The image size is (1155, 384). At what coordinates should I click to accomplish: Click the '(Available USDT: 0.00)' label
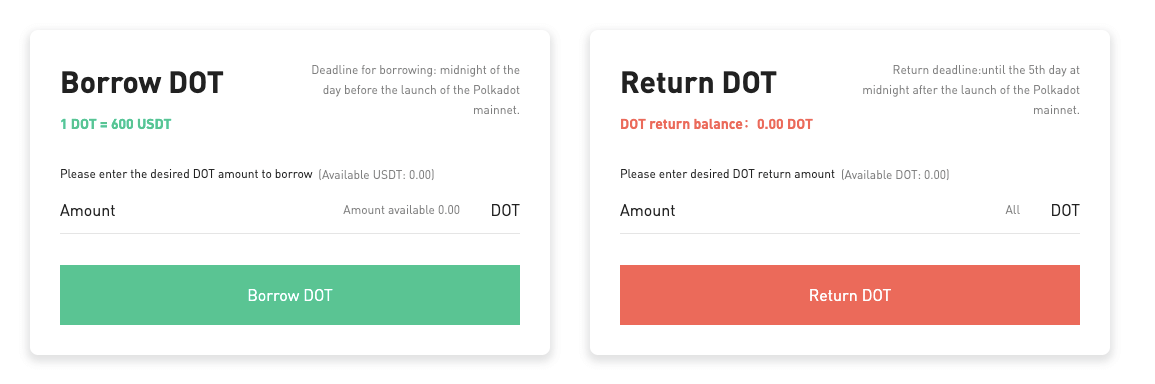click(x=376, y=175)
